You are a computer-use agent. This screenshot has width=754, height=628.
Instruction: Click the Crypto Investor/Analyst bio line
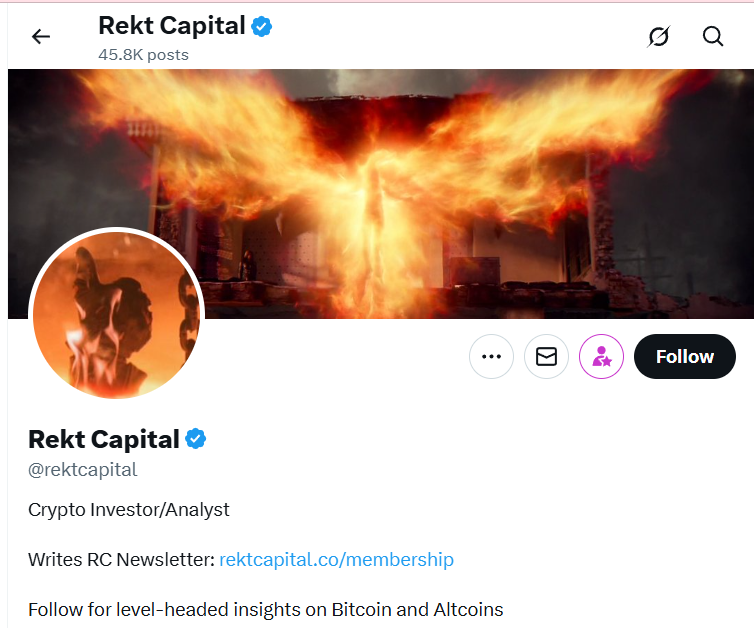(129, 510)
